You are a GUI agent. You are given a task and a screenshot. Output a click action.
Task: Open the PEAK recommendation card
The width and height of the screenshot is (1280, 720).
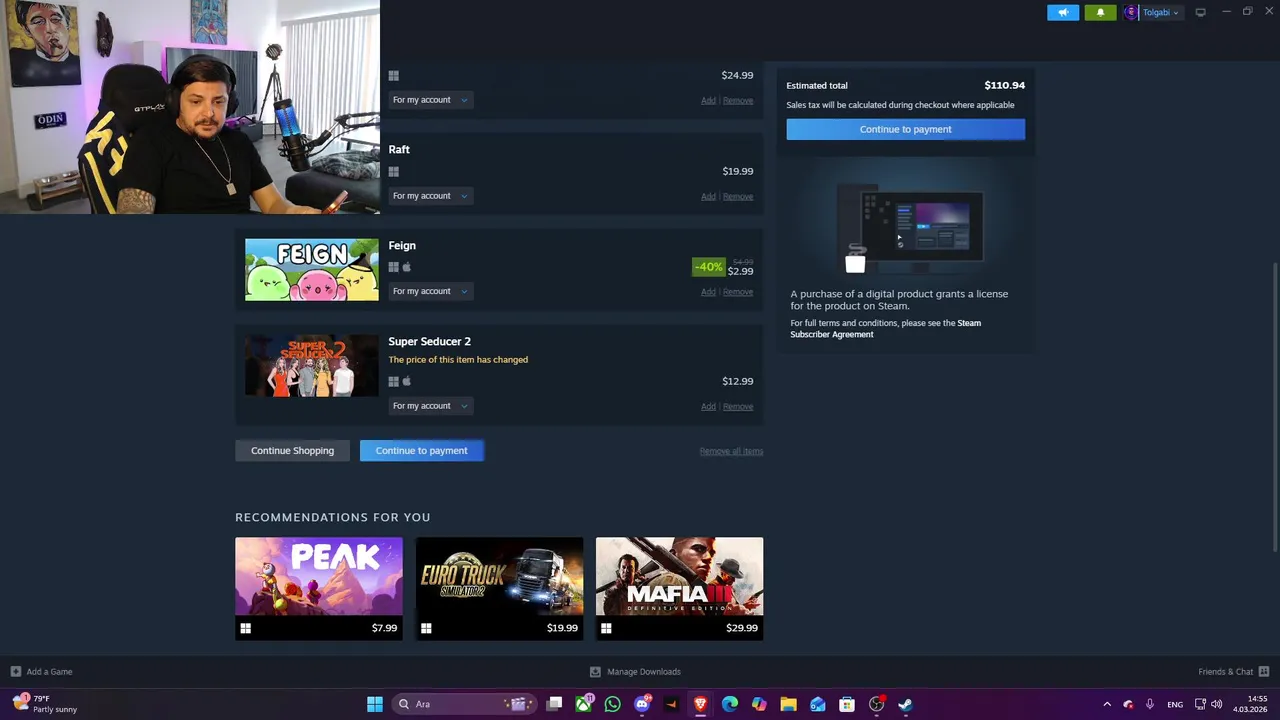click(319, 588)
